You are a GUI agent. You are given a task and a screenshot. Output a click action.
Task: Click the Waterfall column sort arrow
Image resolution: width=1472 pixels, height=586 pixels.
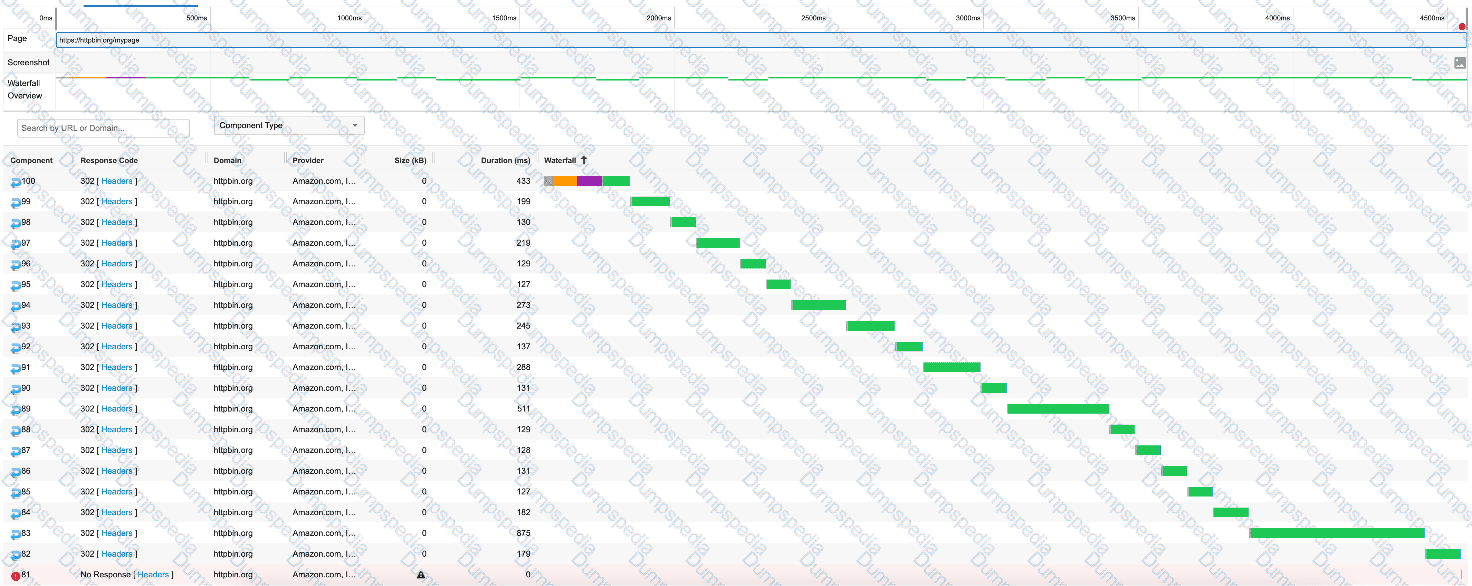pos(584,160)
